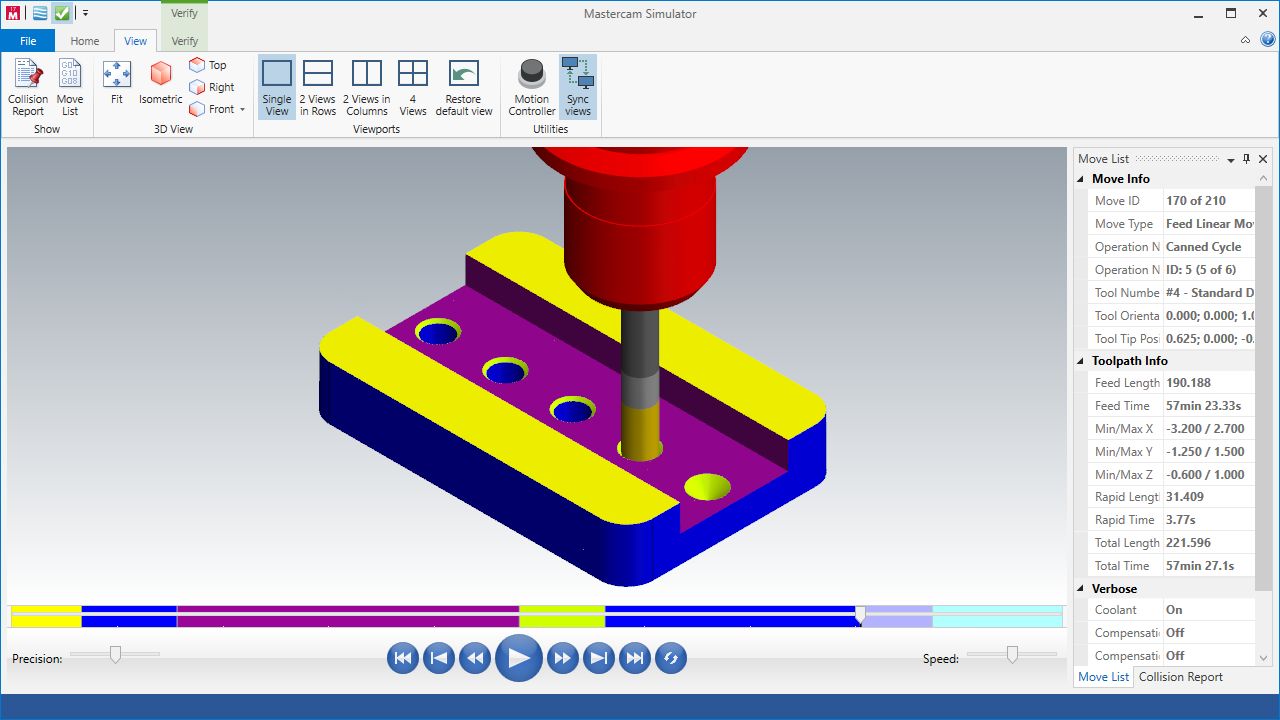Open the Front view dropdown arrow
The width and height of the screenshot is (1280, 720).
(243, 109)
